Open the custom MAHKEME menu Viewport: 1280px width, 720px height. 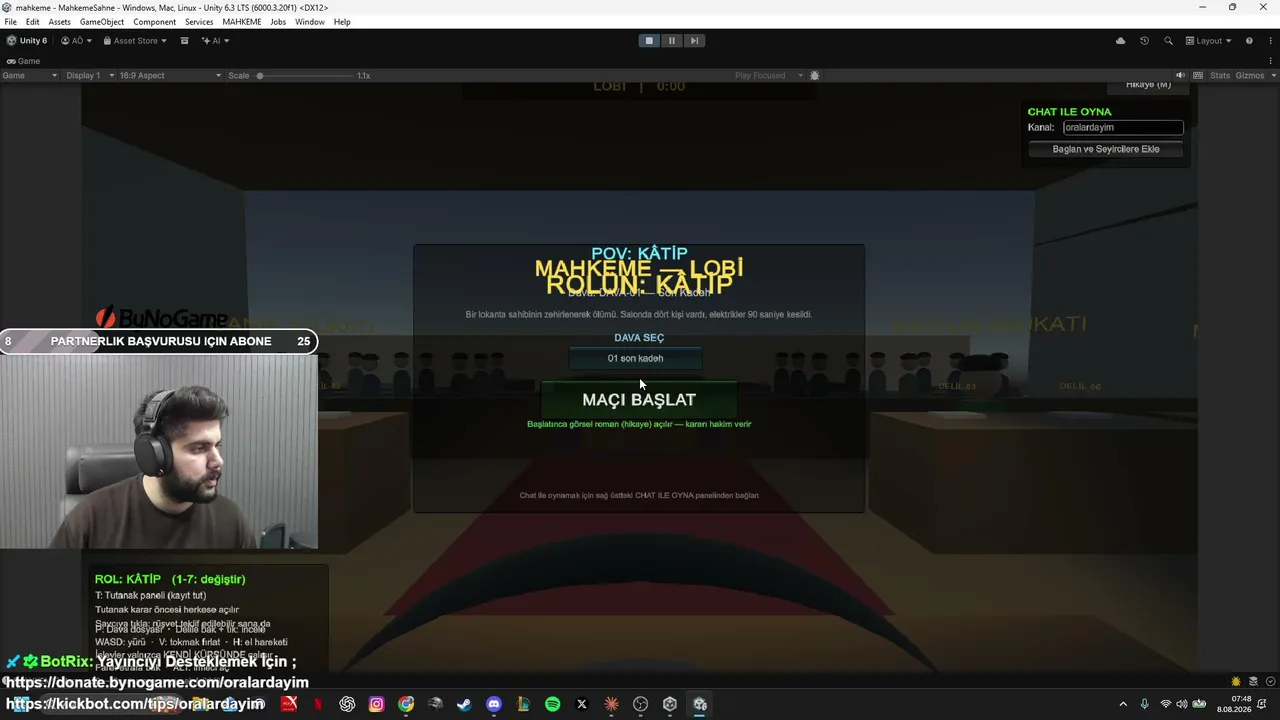242,22
